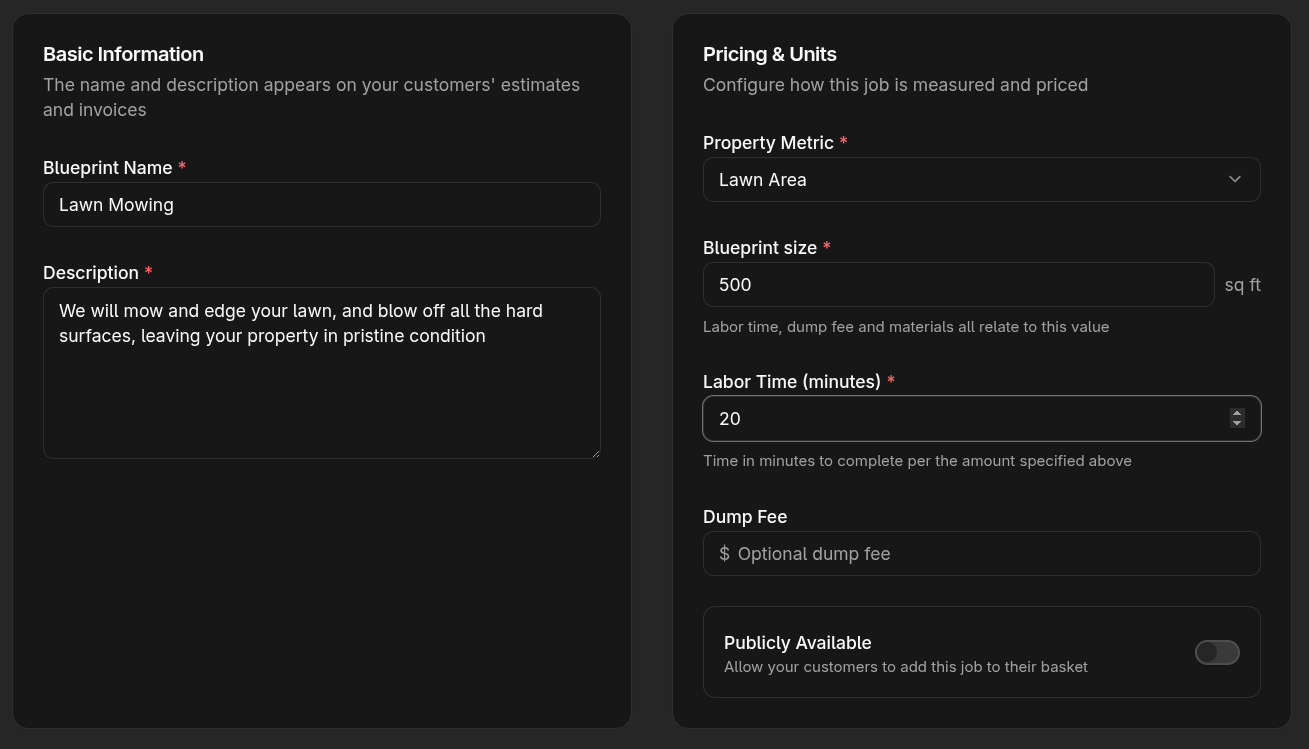Click the Description field label

click(91, 273)
